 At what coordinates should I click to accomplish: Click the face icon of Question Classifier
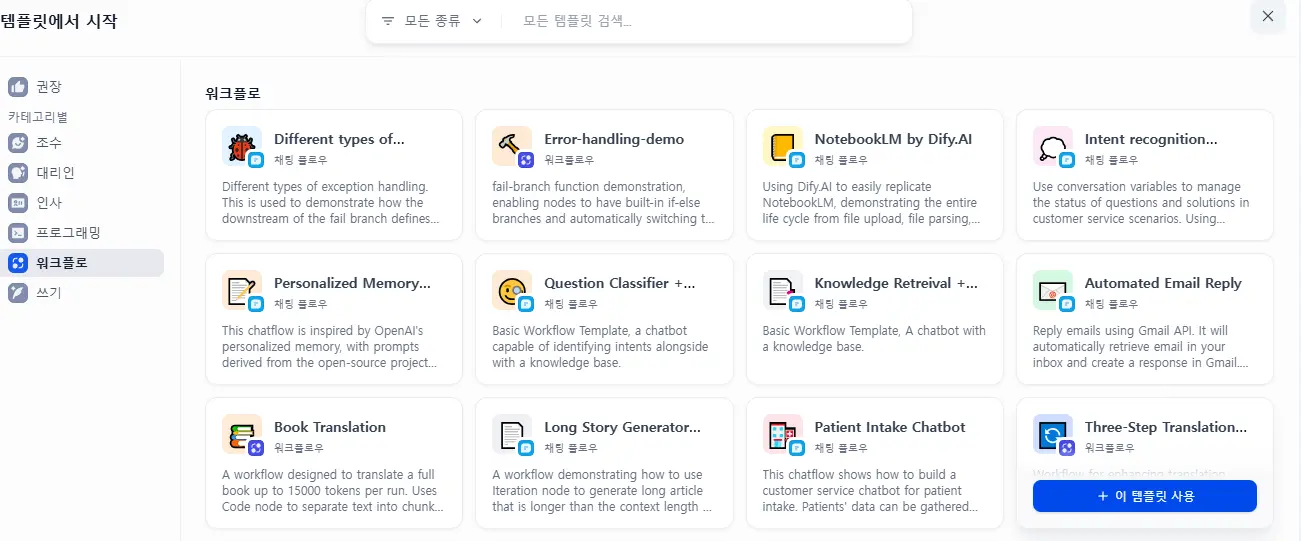click(x=511, y=290)
